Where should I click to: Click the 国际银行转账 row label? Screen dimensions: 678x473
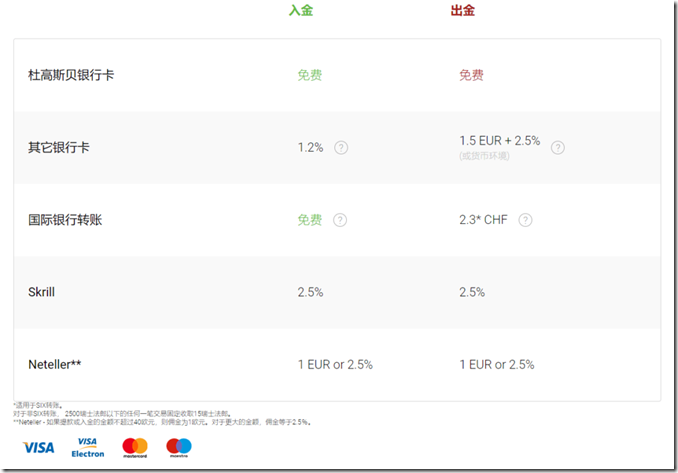tap(65, 220)
